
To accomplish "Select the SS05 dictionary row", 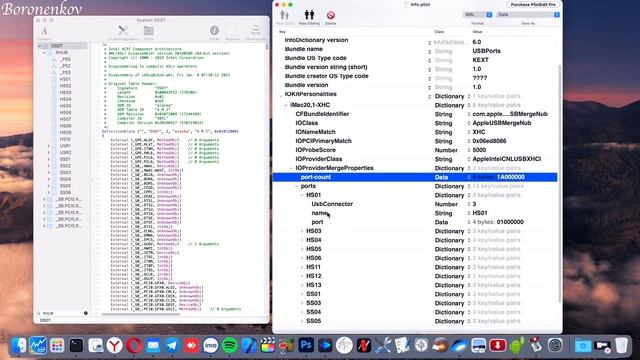I will click(x=415, y=321).
